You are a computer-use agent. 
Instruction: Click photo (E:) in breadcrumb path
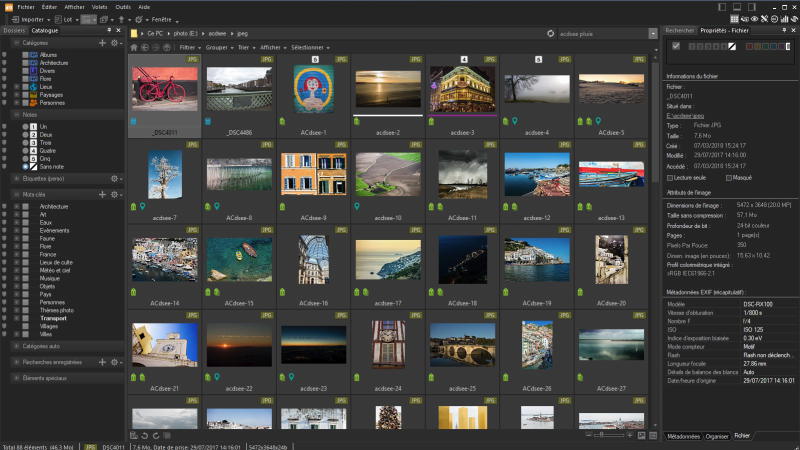pos(185,34)
